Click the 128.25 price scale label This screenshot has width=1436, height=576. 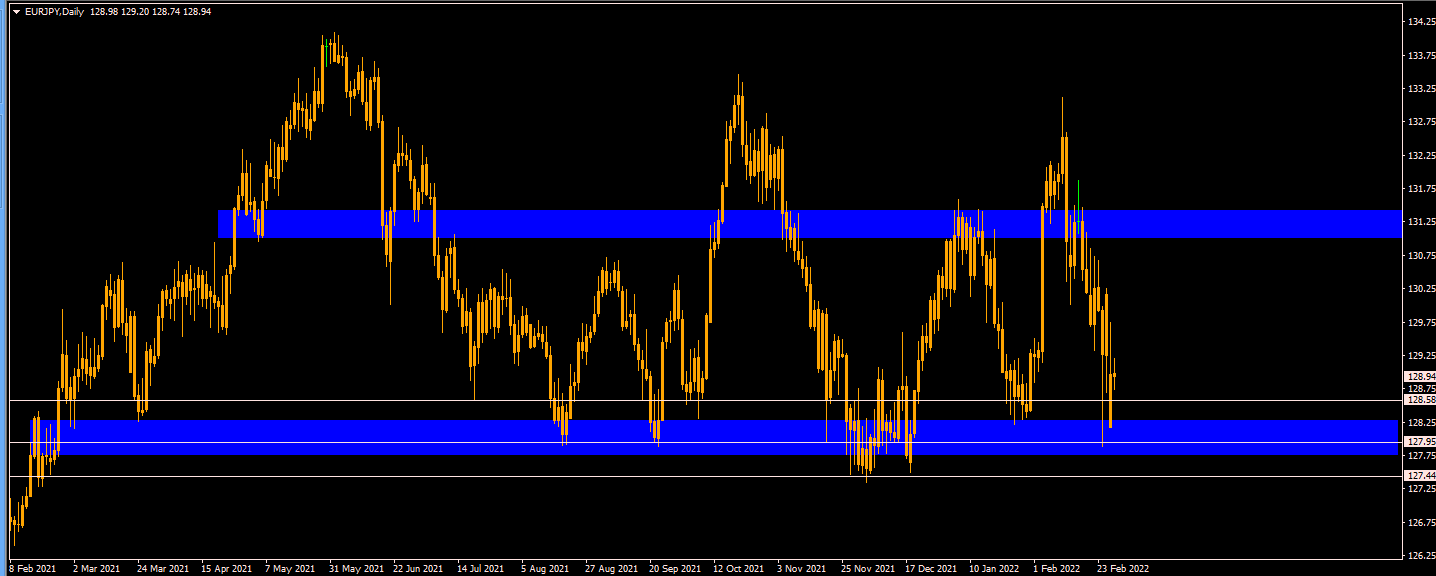click(1421, 423)
